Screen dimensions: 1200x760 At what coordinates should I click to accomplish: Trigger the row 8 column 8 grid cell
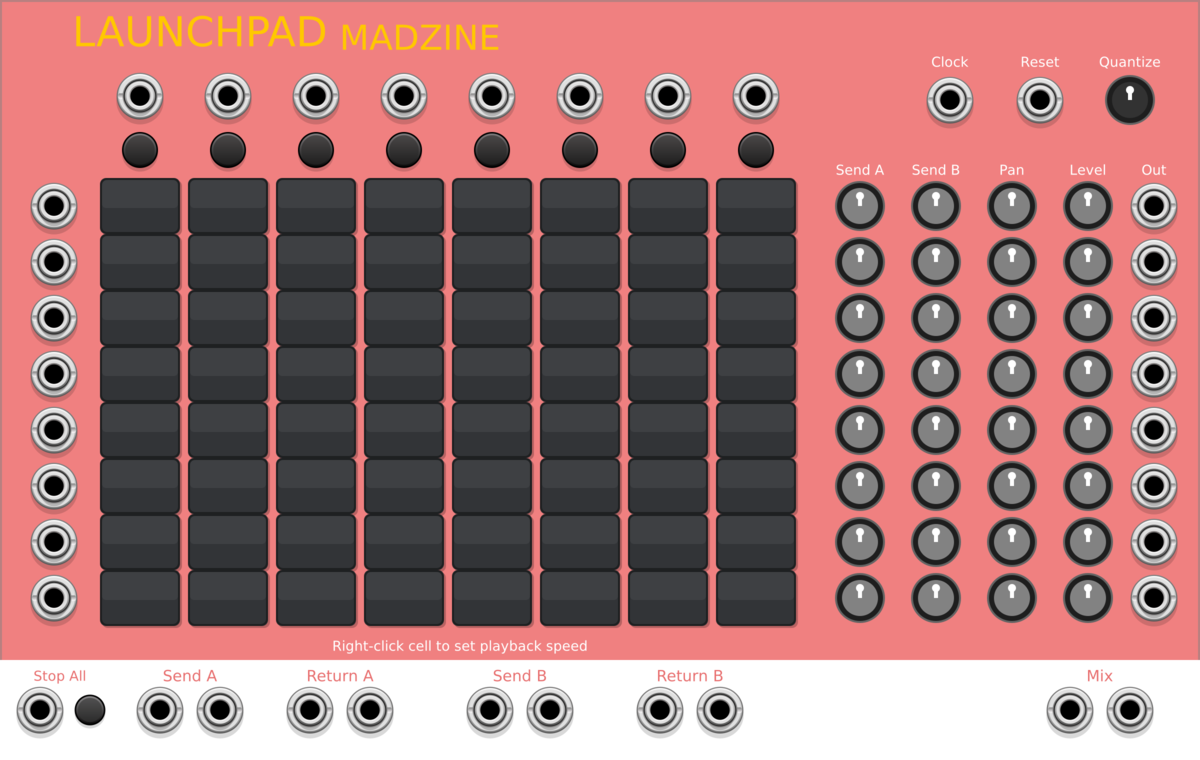pos(756,598)
